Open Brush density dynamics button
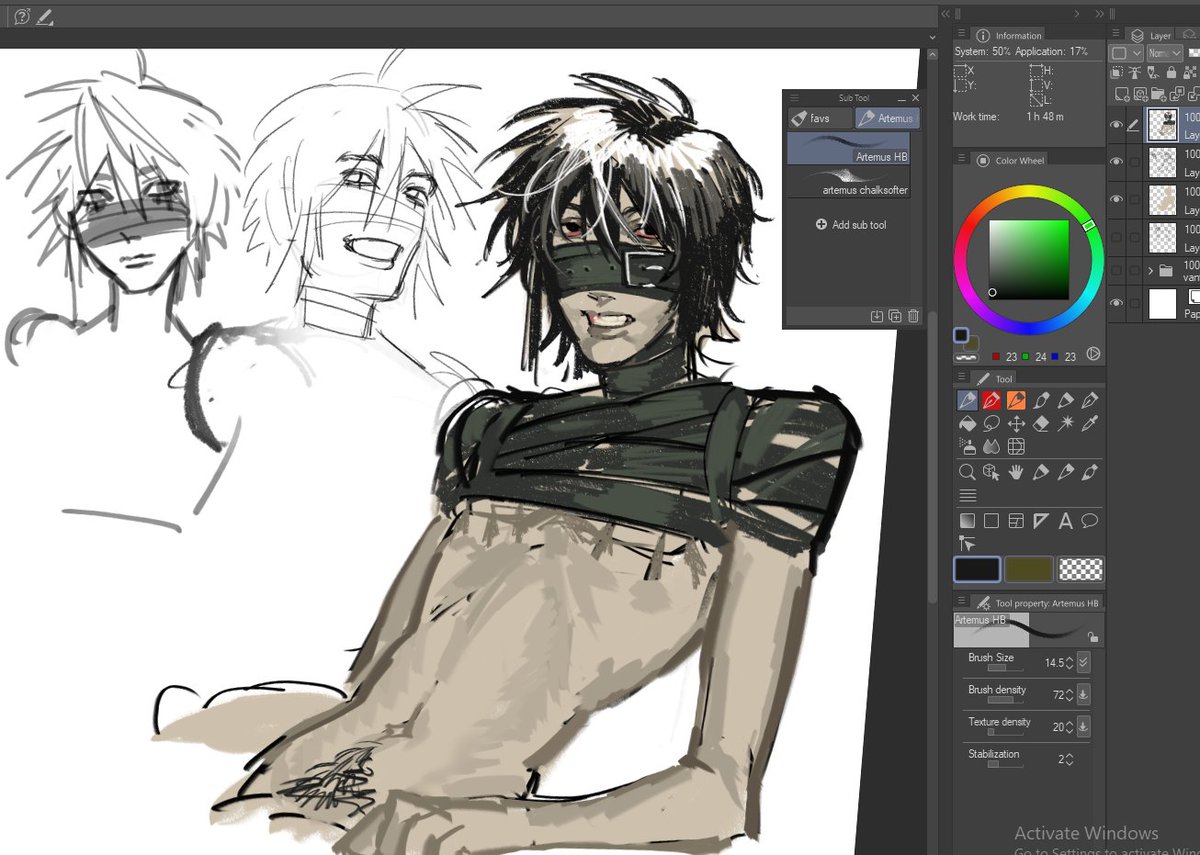1200x855 pixels. click(1084, 694)
